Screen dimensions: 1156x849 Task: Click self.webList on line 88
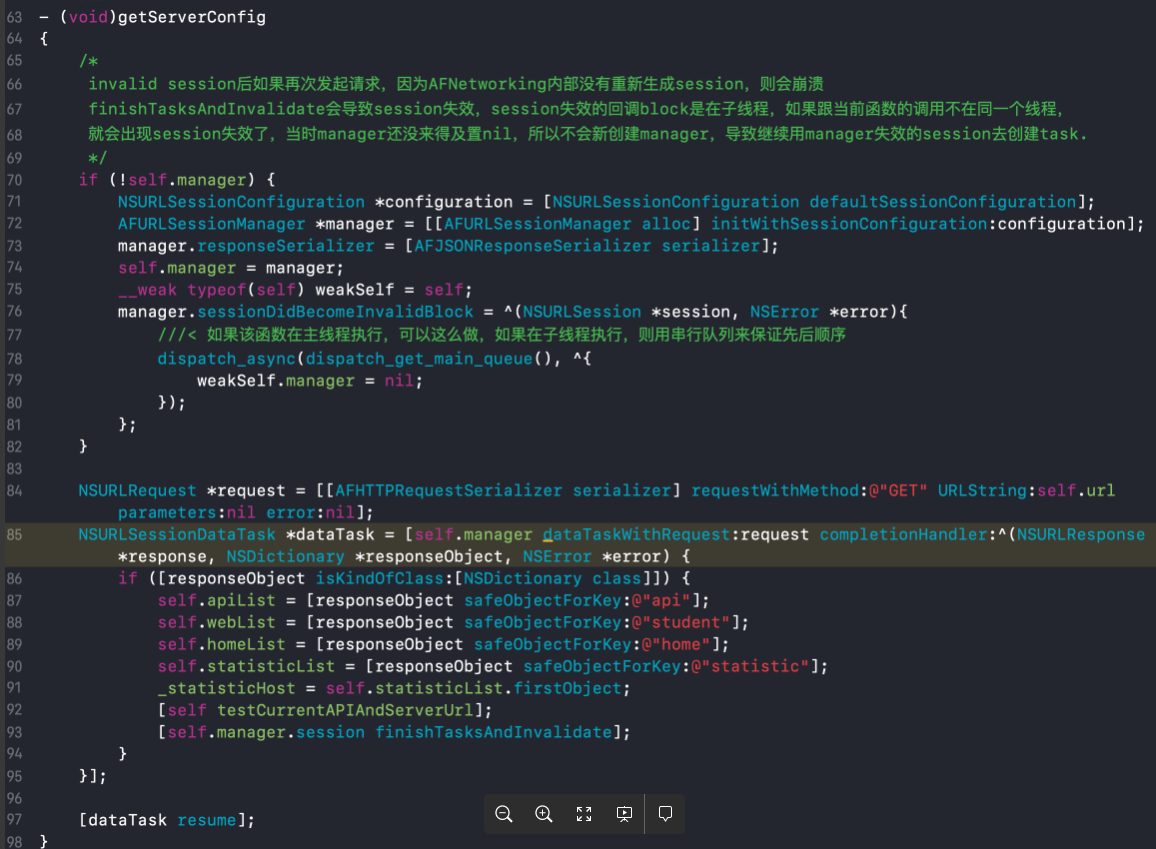[216, 623]
